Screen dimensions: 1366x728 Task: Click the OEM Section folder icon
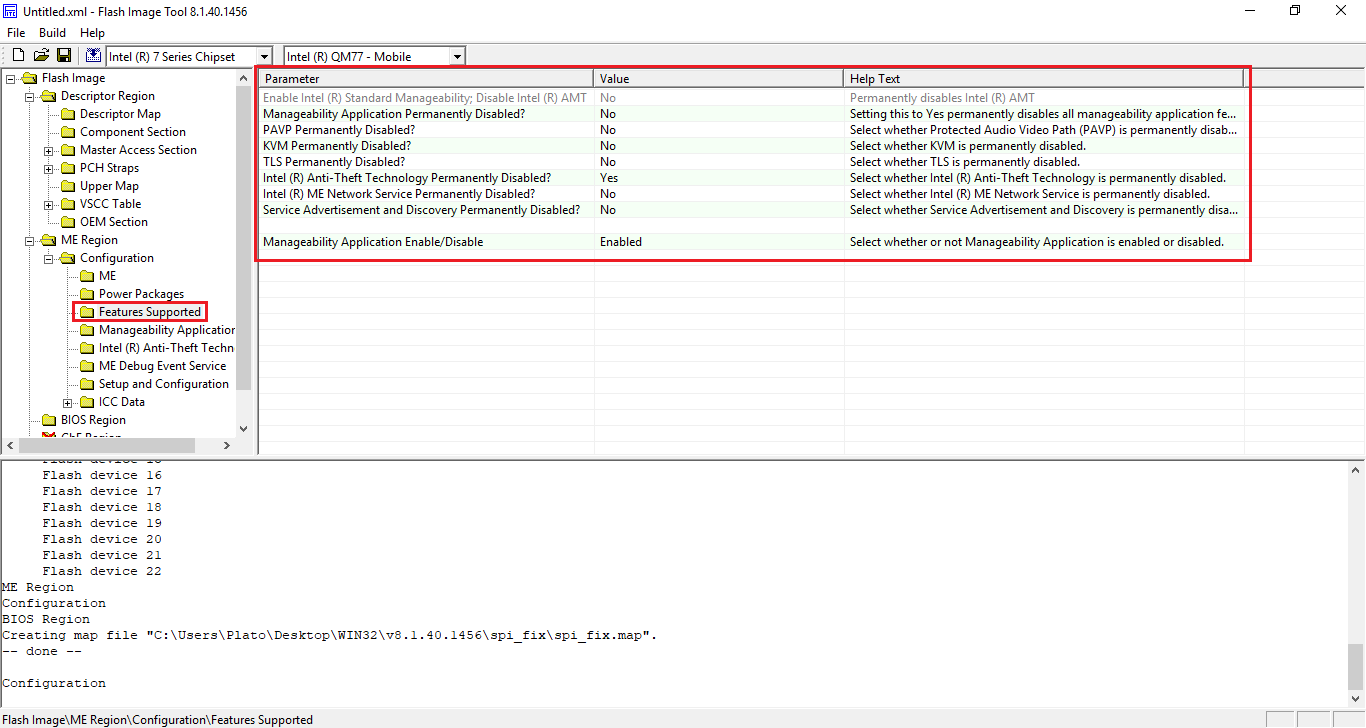(68, 222)
